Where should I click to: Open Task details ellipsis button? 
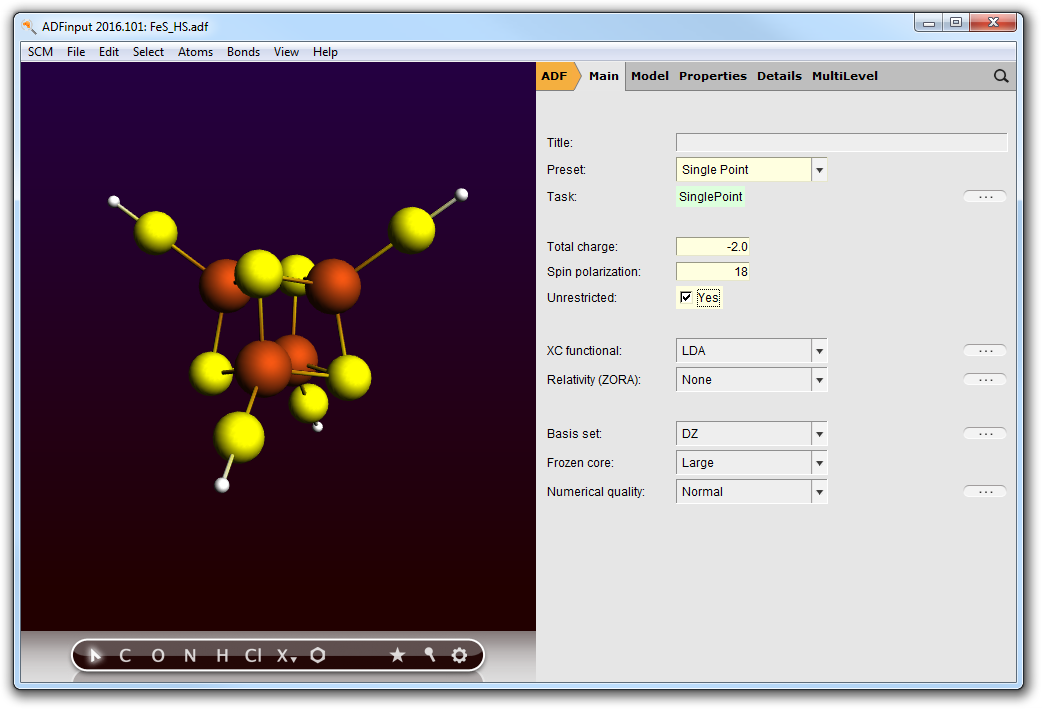(985, 197)
